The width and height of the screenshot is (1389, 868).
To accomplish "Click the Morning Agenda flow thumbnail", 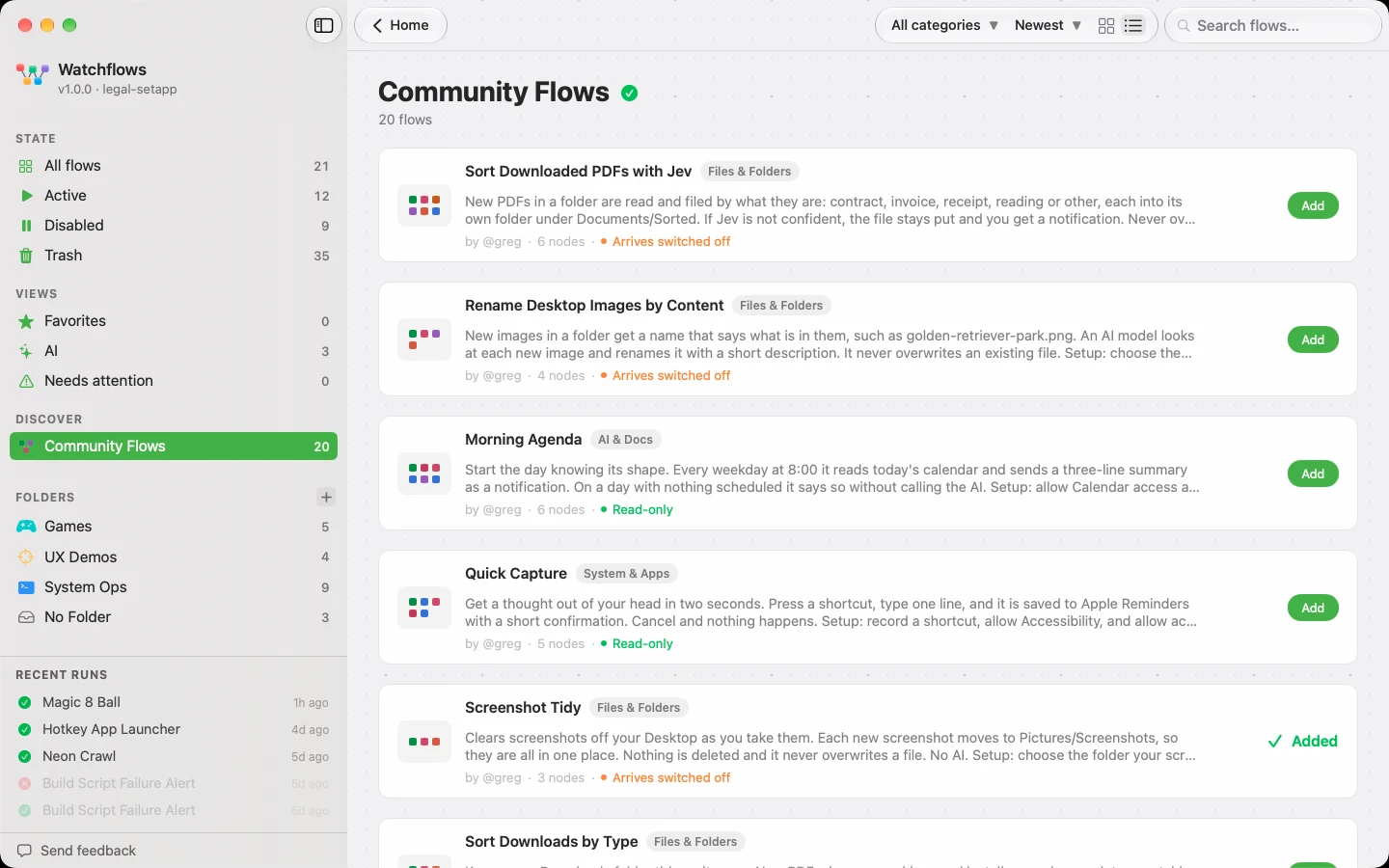I will tap(424, 474).
